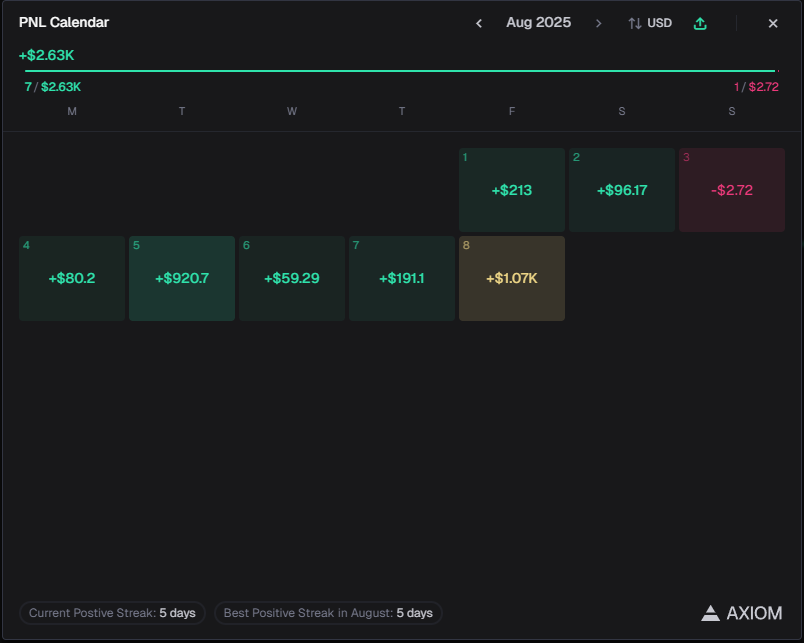Close the PNL Calendar dialog
This screenshot has height=643, width=804.
773,23
